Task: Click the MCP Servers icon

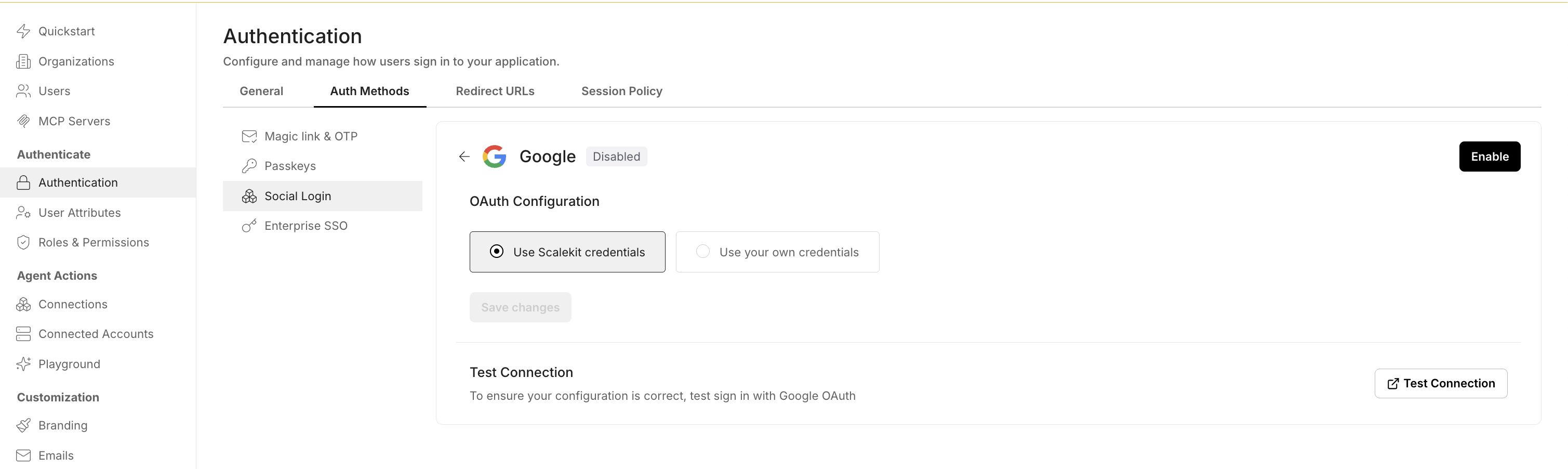Action: click(x=23, y=121)
